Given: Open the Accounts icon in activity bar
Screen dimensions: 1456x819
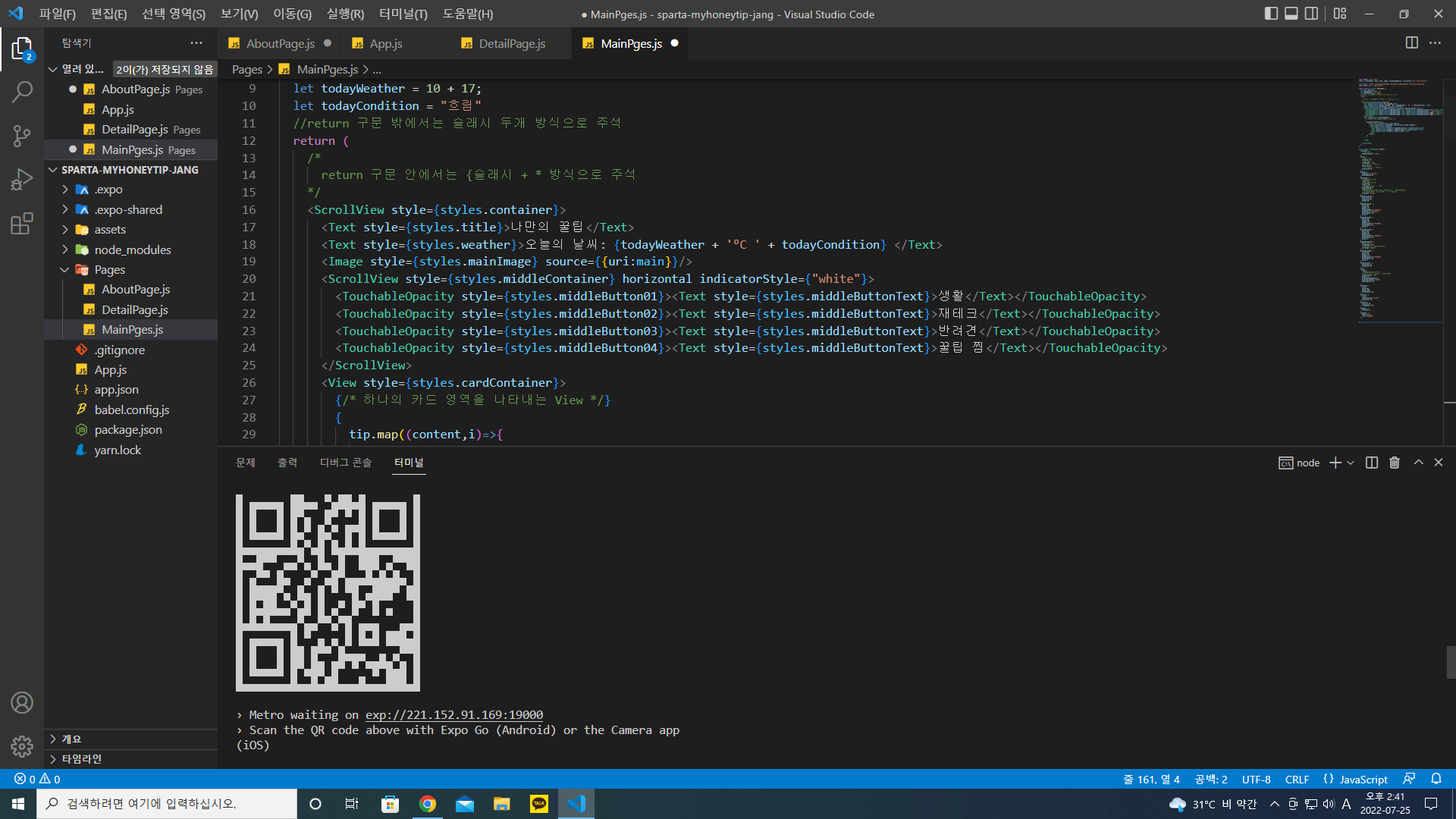Looking at the screenshot, I should [22, 703].
